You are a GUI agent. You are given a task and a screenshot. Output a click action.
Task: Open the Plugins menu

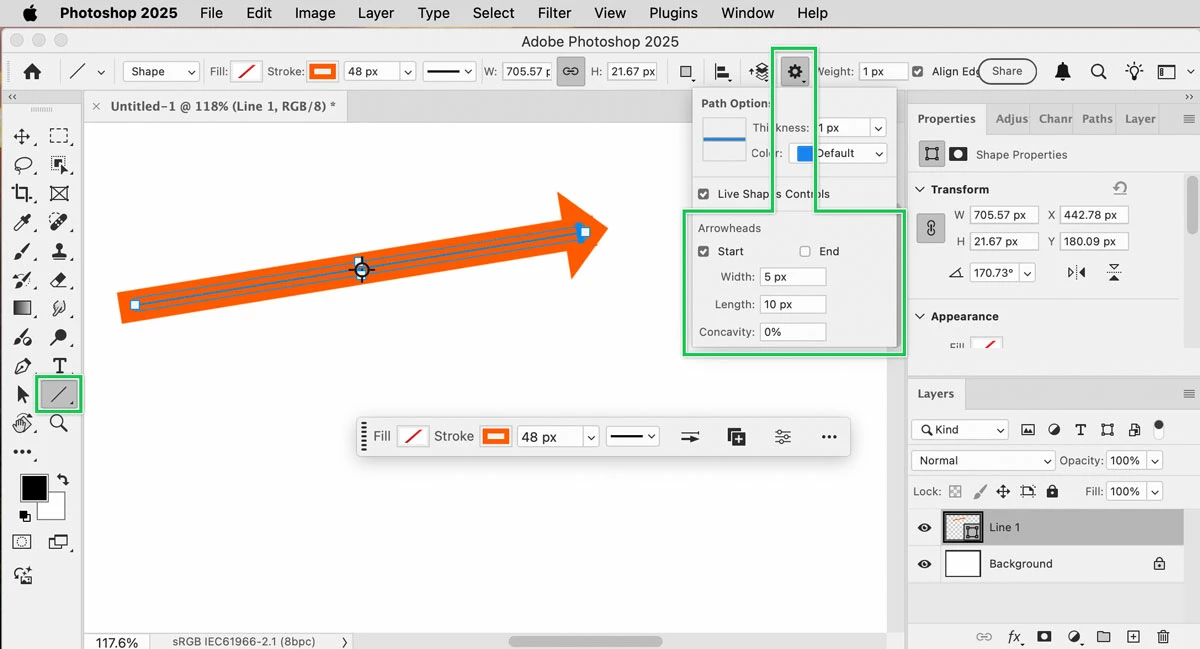click(x=673, y=13)
